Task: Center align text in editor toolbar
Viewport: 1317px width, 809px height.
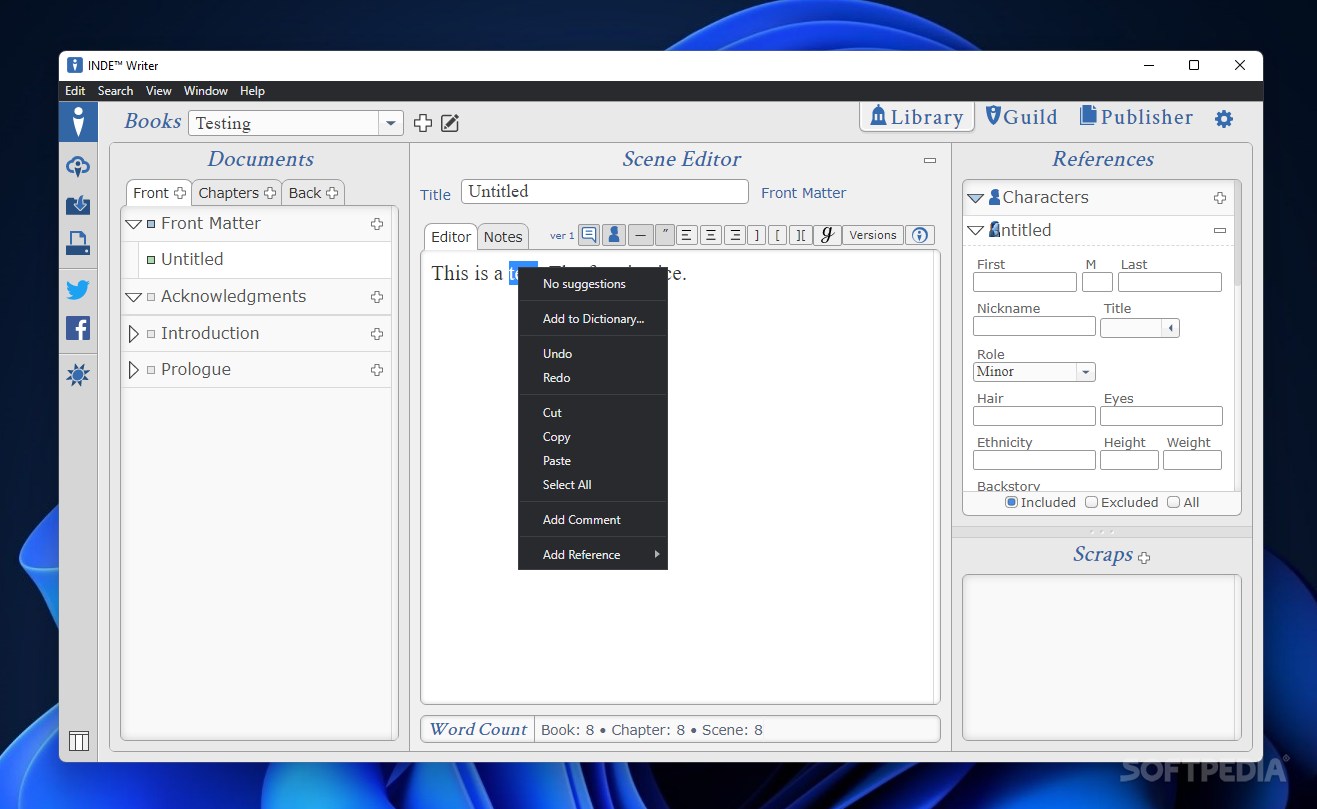Action: 711,235
